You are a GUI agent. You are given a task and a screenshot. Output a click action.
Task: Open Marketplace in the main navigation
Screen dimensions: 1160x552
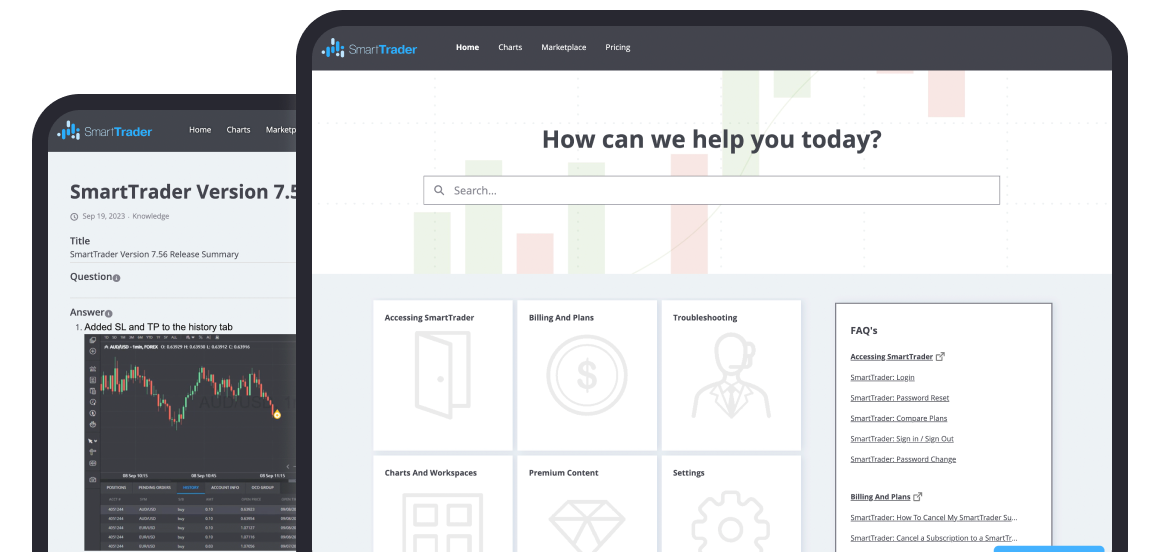(563, 48)
